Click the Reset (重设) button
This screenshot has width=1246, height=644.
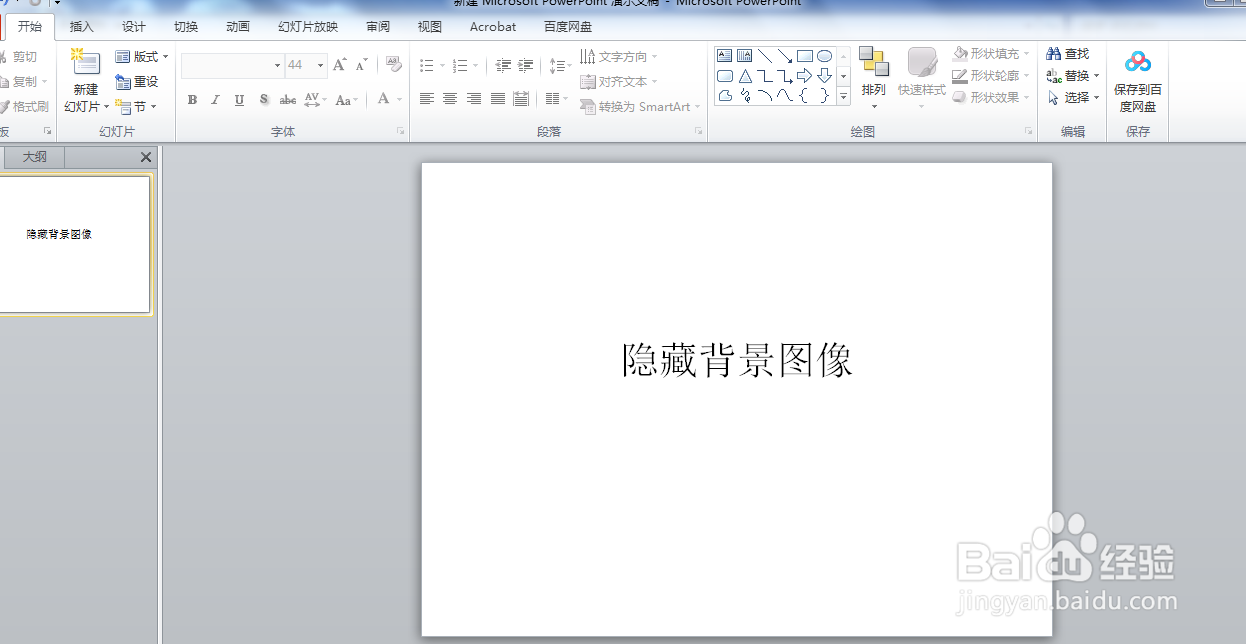point(137,84)
